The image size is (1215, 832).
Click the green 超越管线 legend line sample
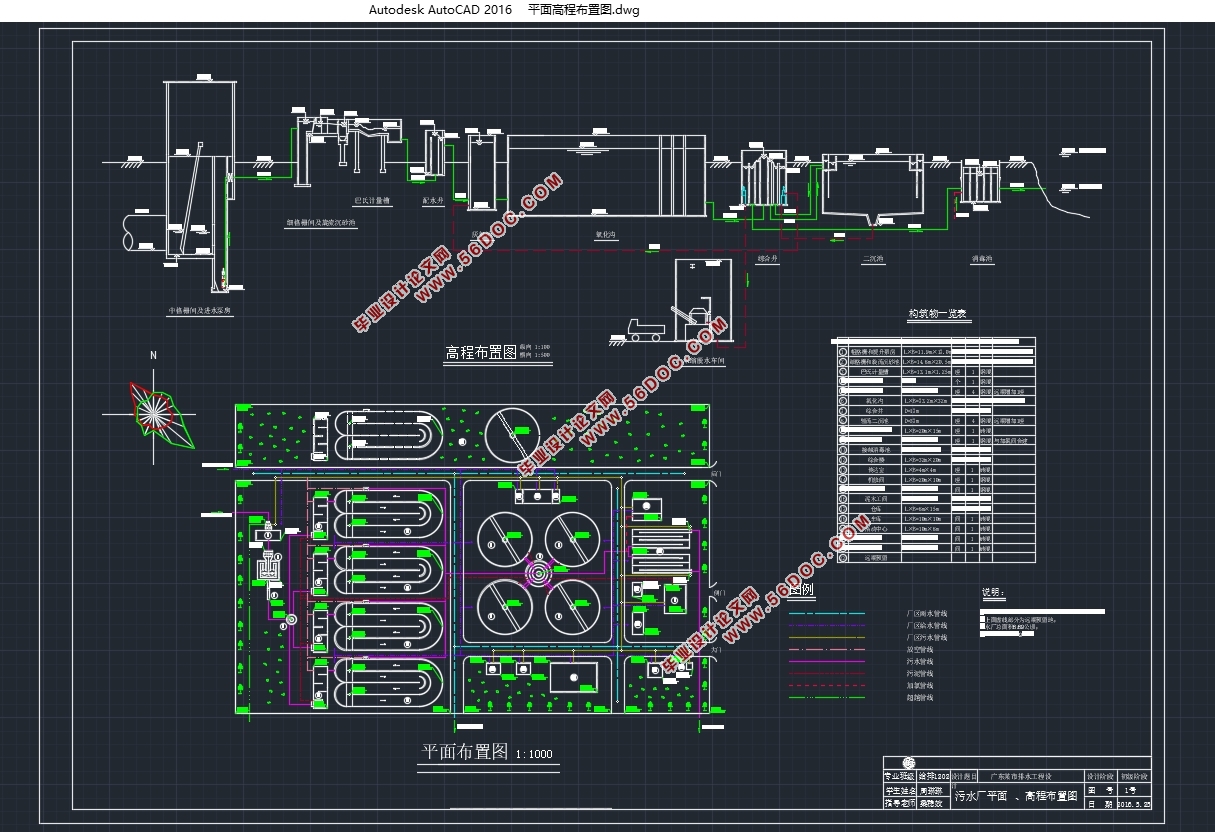coord(826,697)
